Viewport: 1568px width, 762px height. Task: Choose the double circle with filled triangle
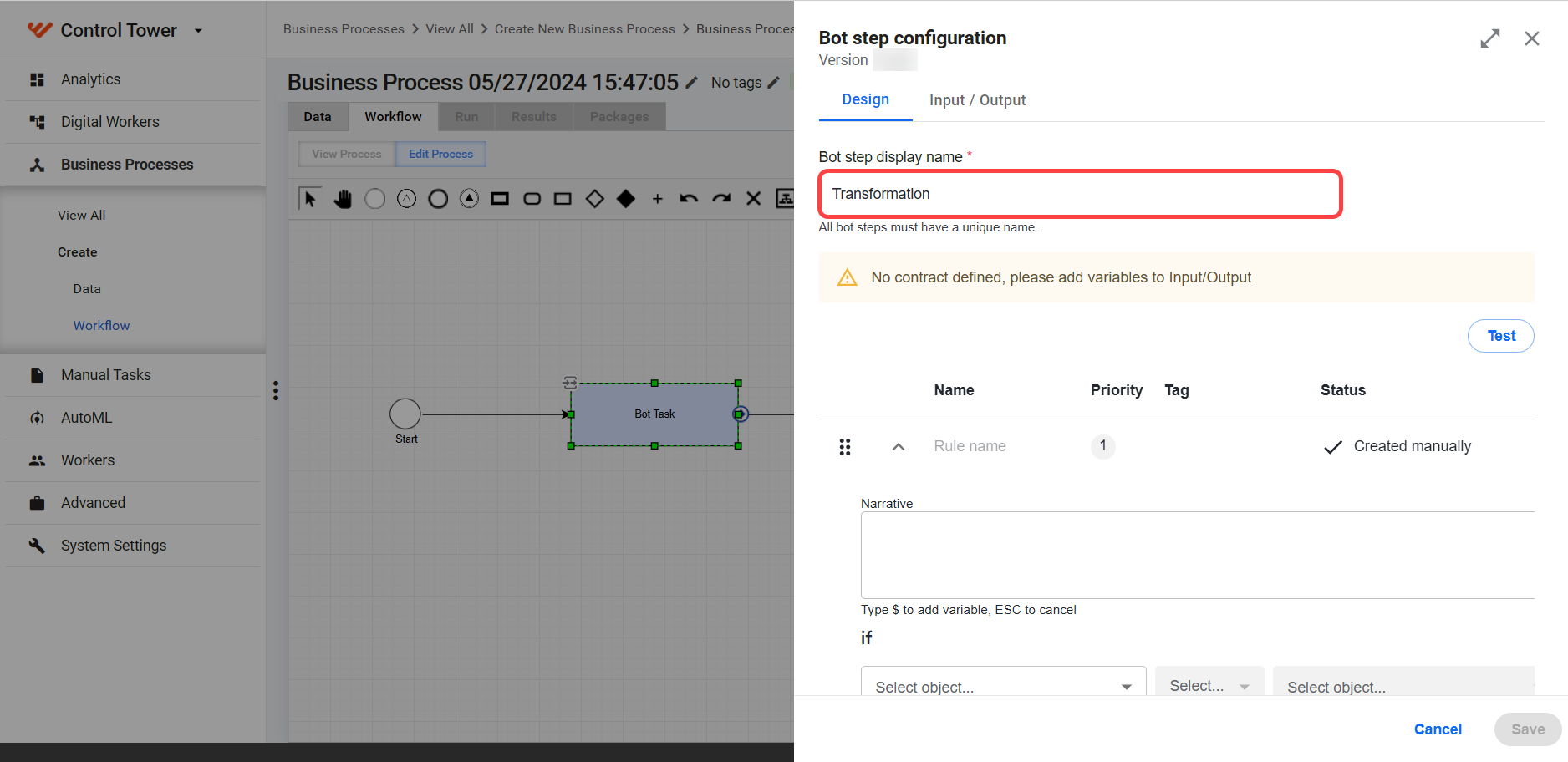coord(470,199)
